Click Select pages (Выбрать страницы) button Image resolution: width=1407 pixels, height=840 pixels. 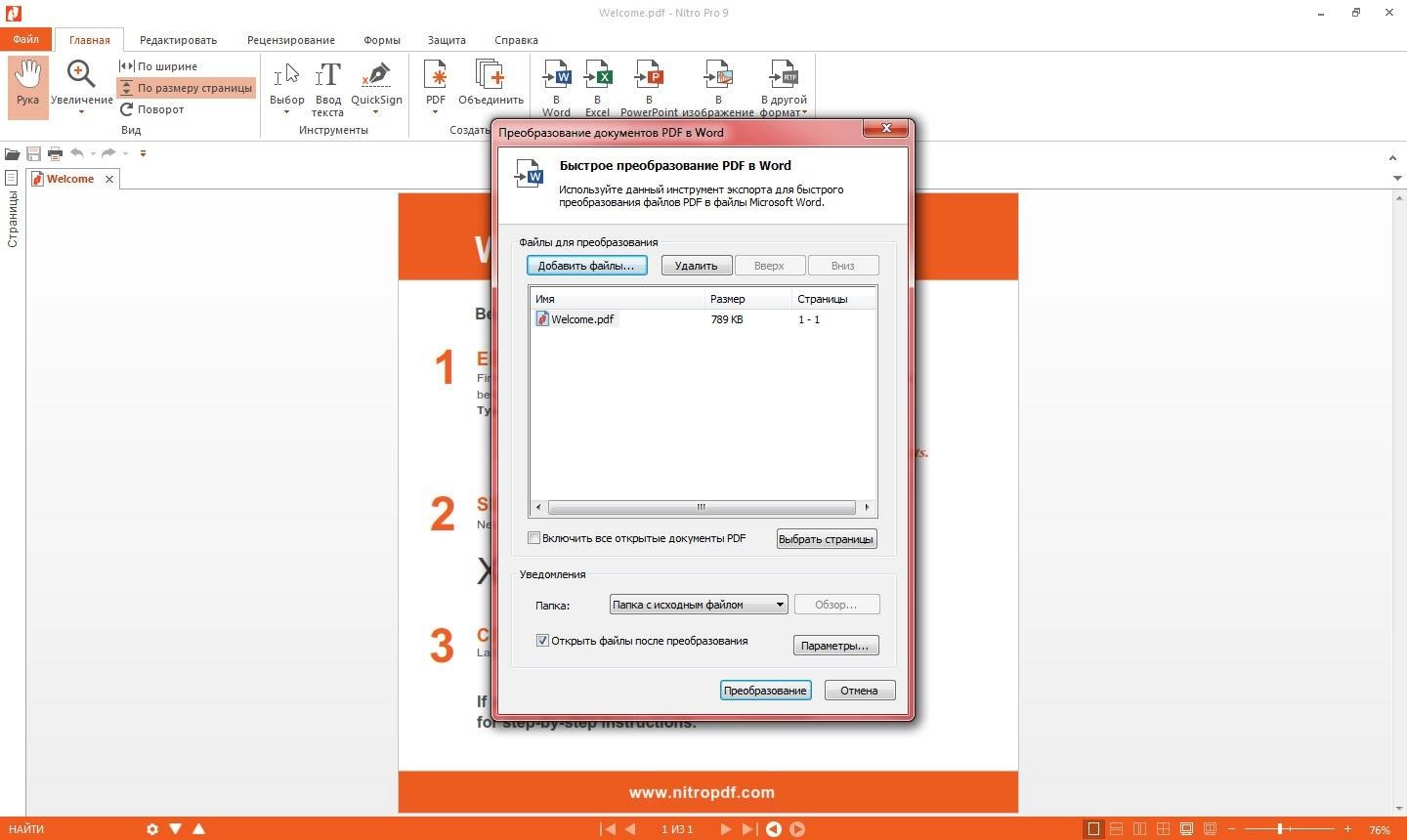826,539
